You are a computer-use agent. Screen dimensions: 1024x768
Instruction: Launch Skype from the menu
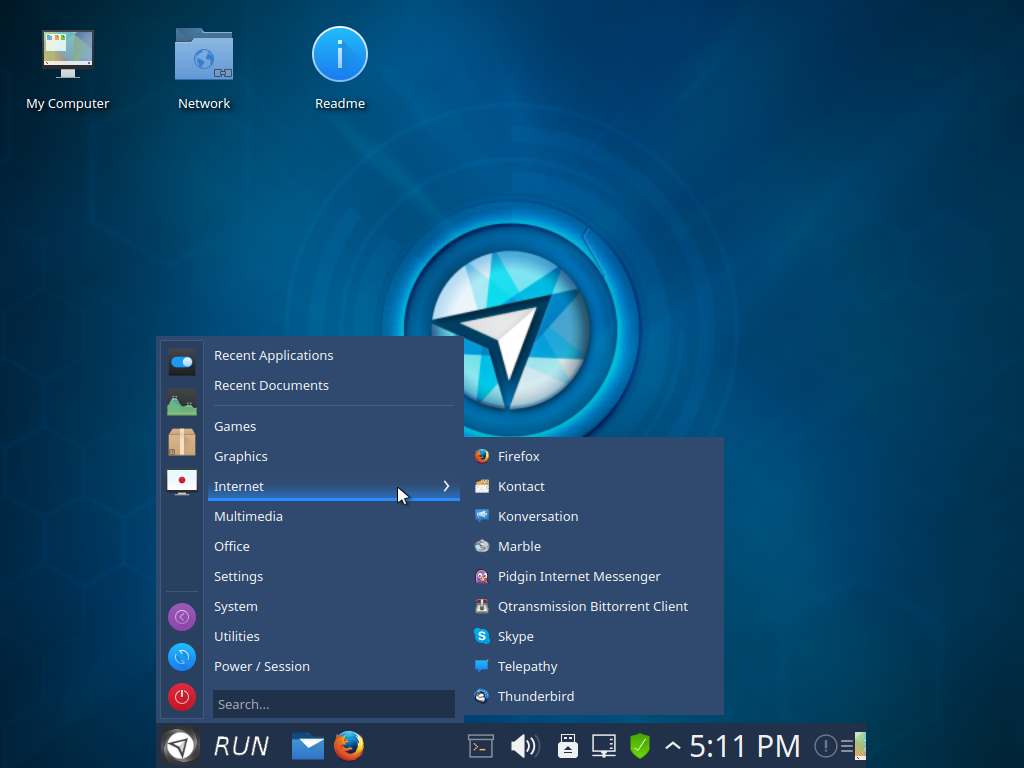pos(516,636)
